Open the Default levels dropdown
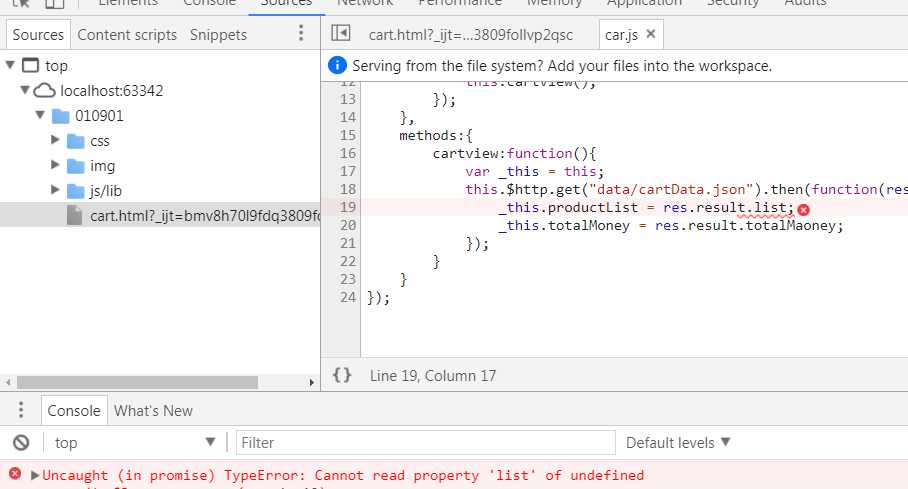908x489 pixels. [678, 443]
